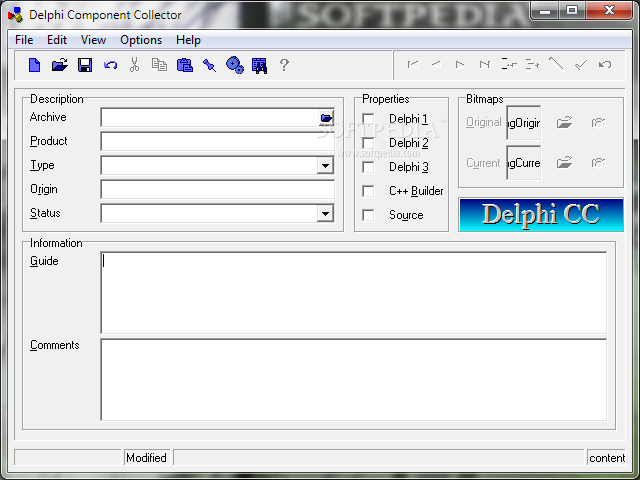Image resolution: width=640 pixels, height=480 pixels.
Task: Enable the Delphi 2 checkbox
Action: pyautogui.click(x=368, y=143)
